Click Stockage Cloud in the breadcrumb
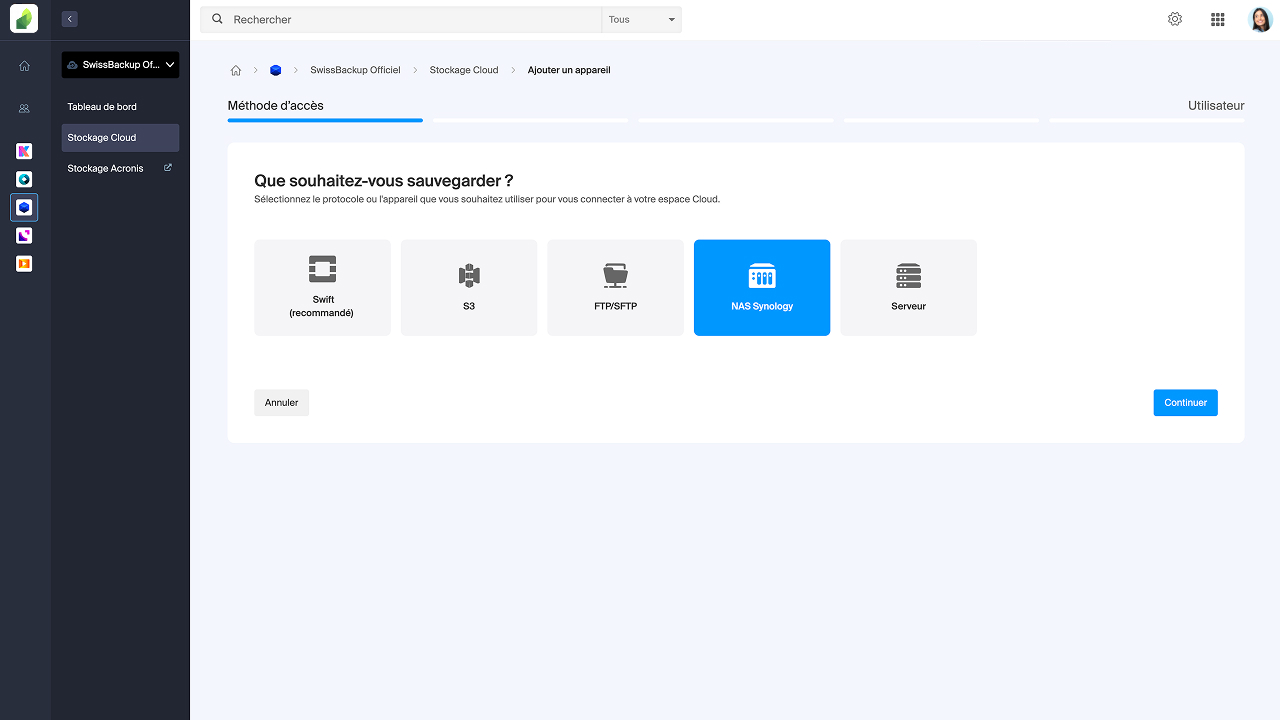The width and height of the screenshot is (1280, 720). click(463, 70)
